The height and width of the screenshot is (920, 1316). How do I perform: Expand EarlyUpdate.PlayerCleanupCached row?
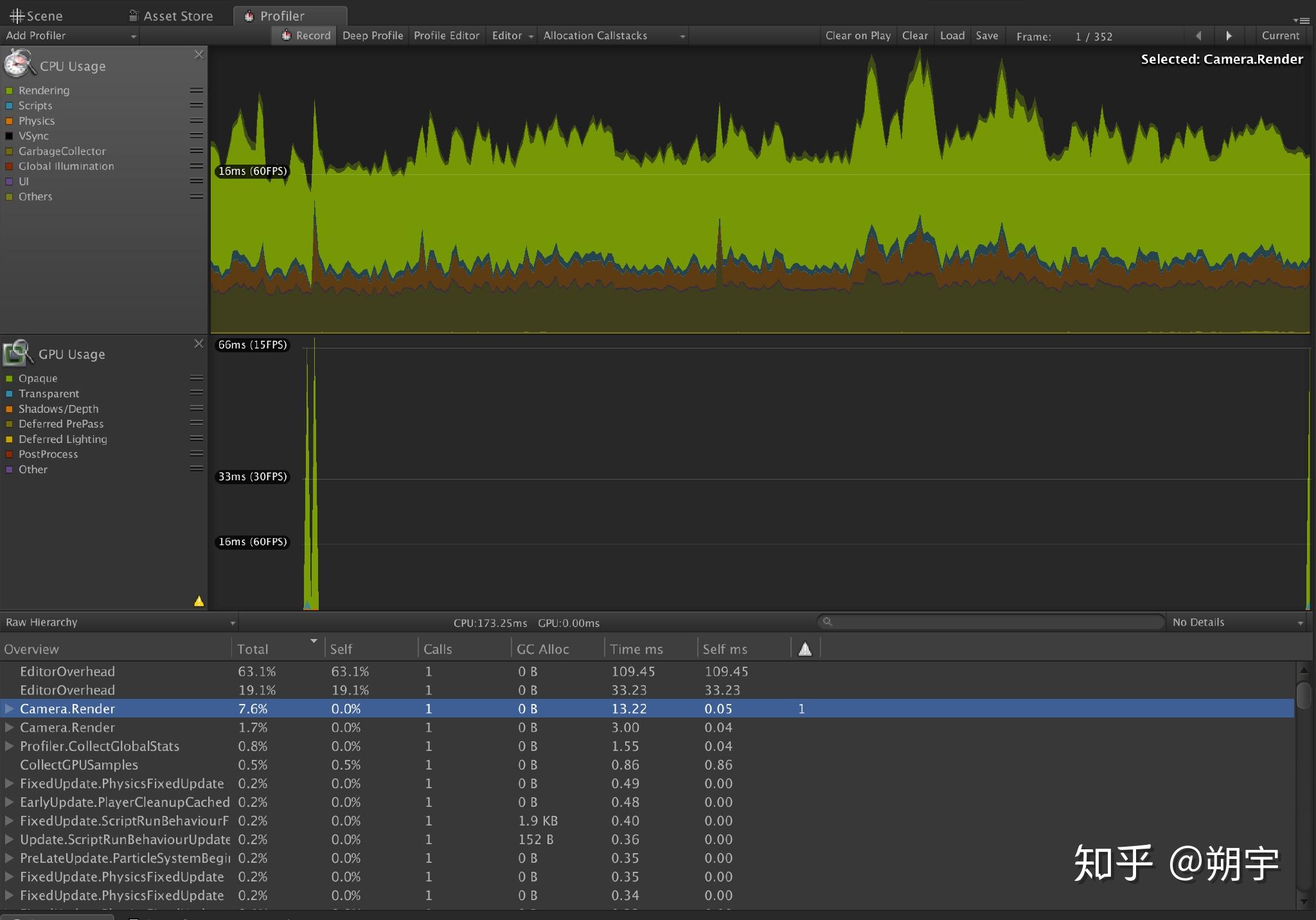click(9, 802)
